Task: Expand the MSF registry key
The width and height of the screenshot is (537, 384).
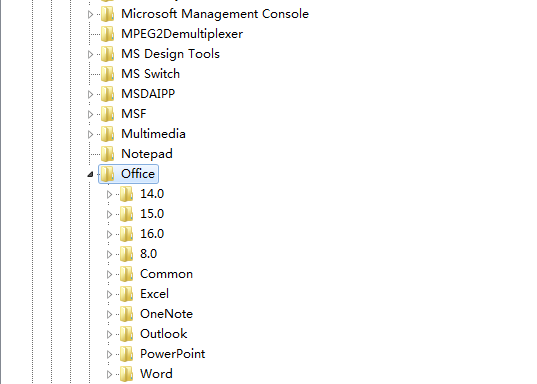Action: pos(90,114)
